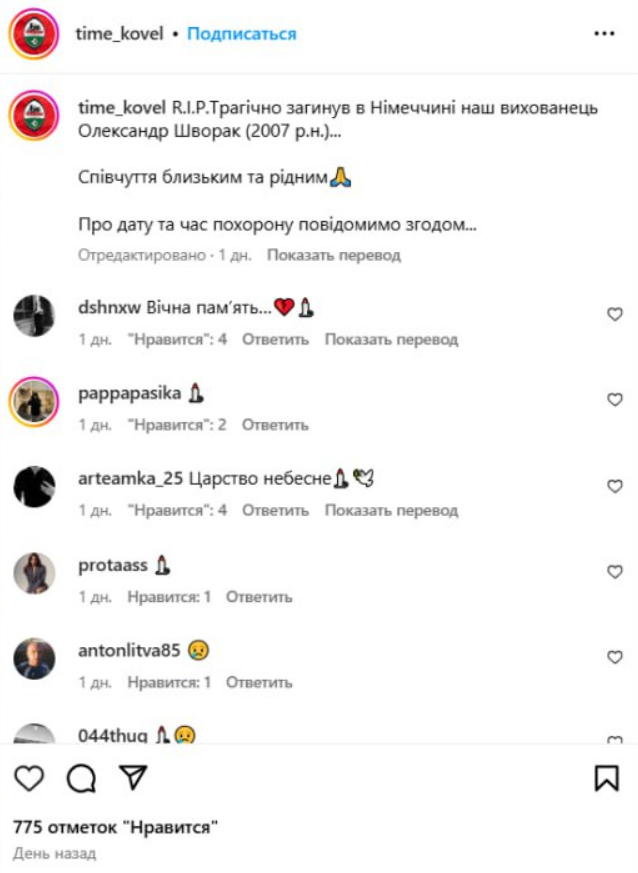Like pappapasika's comment heart
The width and height of the screenshot is (638, 873).
(x=615, y=400)
